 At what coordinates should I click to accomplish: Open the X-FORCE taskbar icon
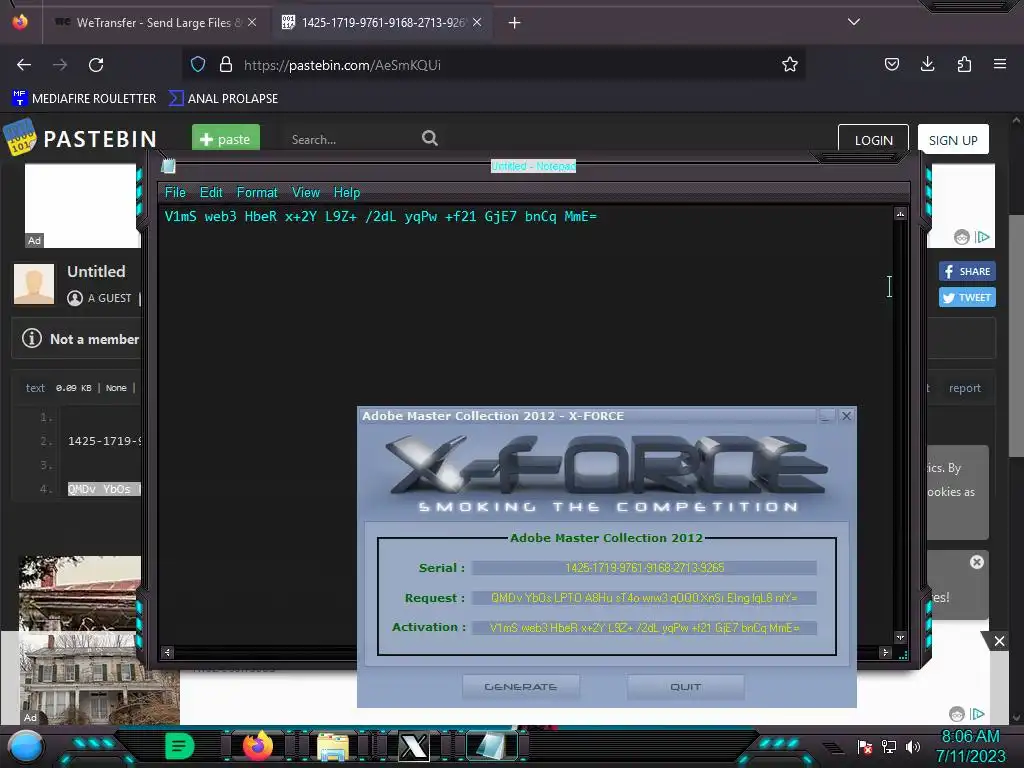click(x=413, y=746)
